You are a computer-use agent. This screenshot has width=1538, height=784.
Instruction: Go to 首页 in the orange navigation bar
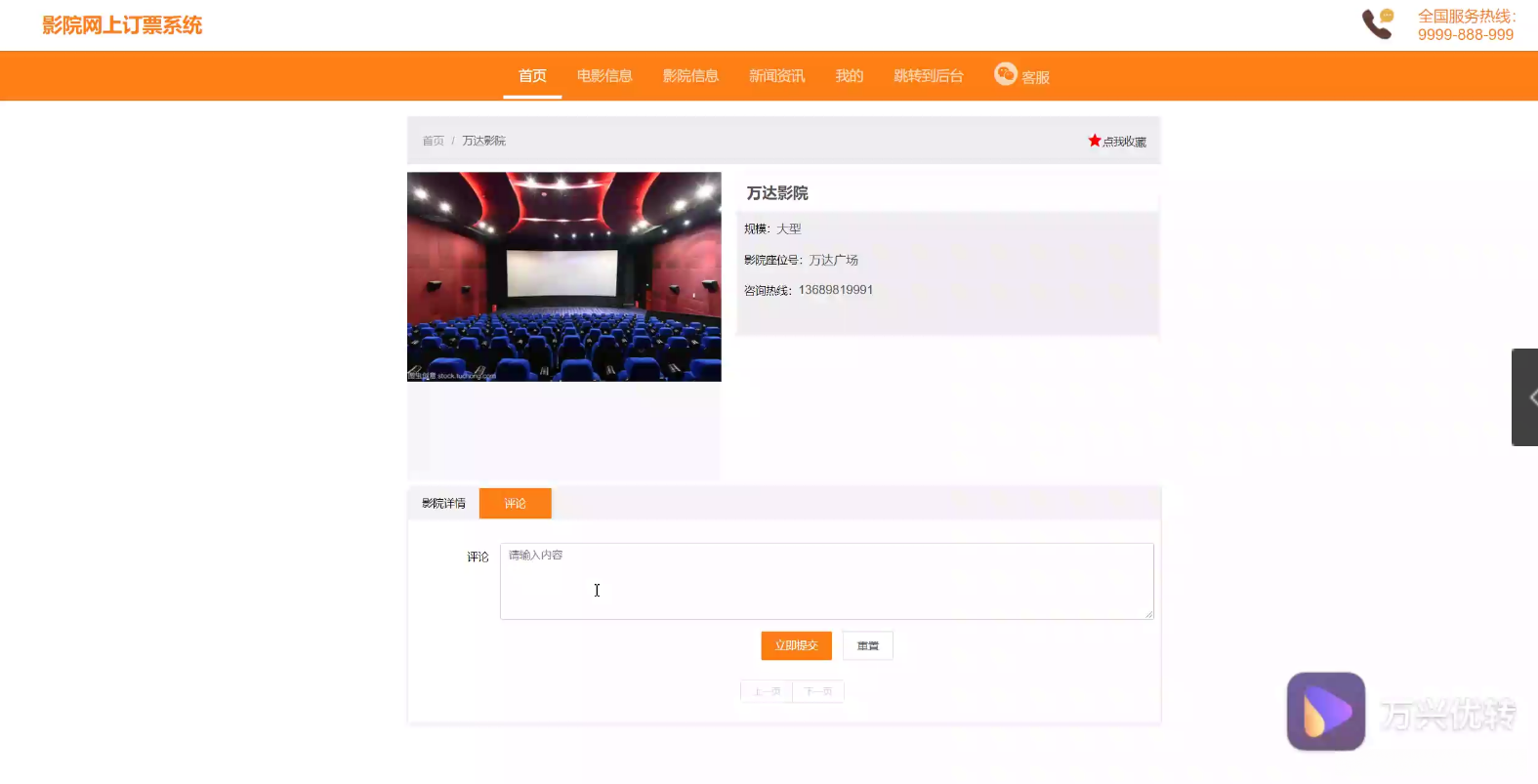point(532,76)
